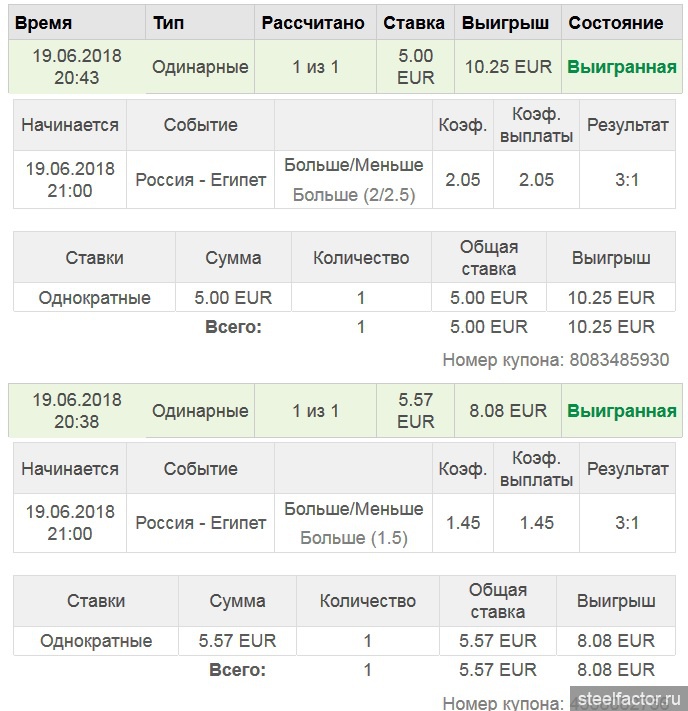Click the 8.08 EUR payout in green row
Viewport: 688px width, 711px height.
click(x=508, y=410)
